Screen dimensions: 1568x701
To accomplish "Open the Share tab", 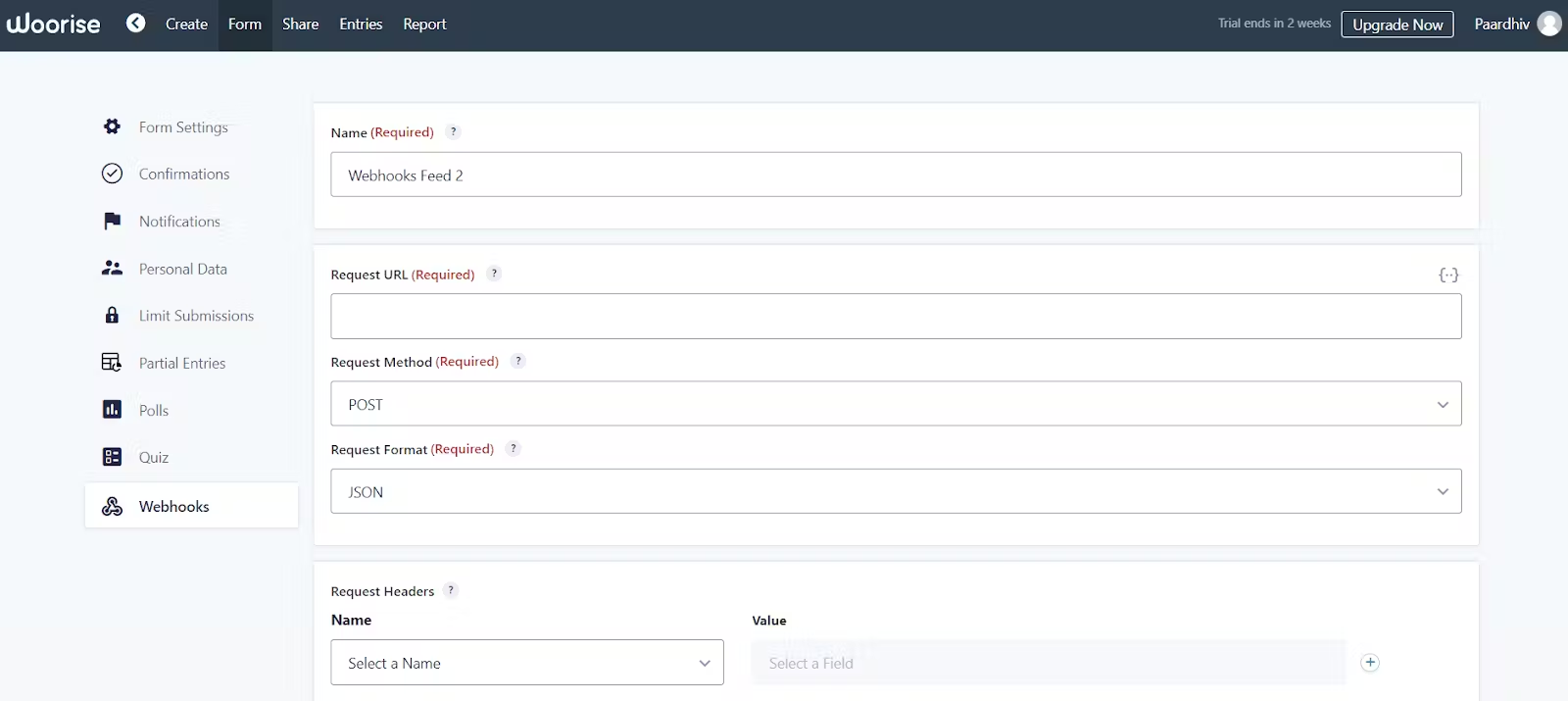I will pos(301,25).
